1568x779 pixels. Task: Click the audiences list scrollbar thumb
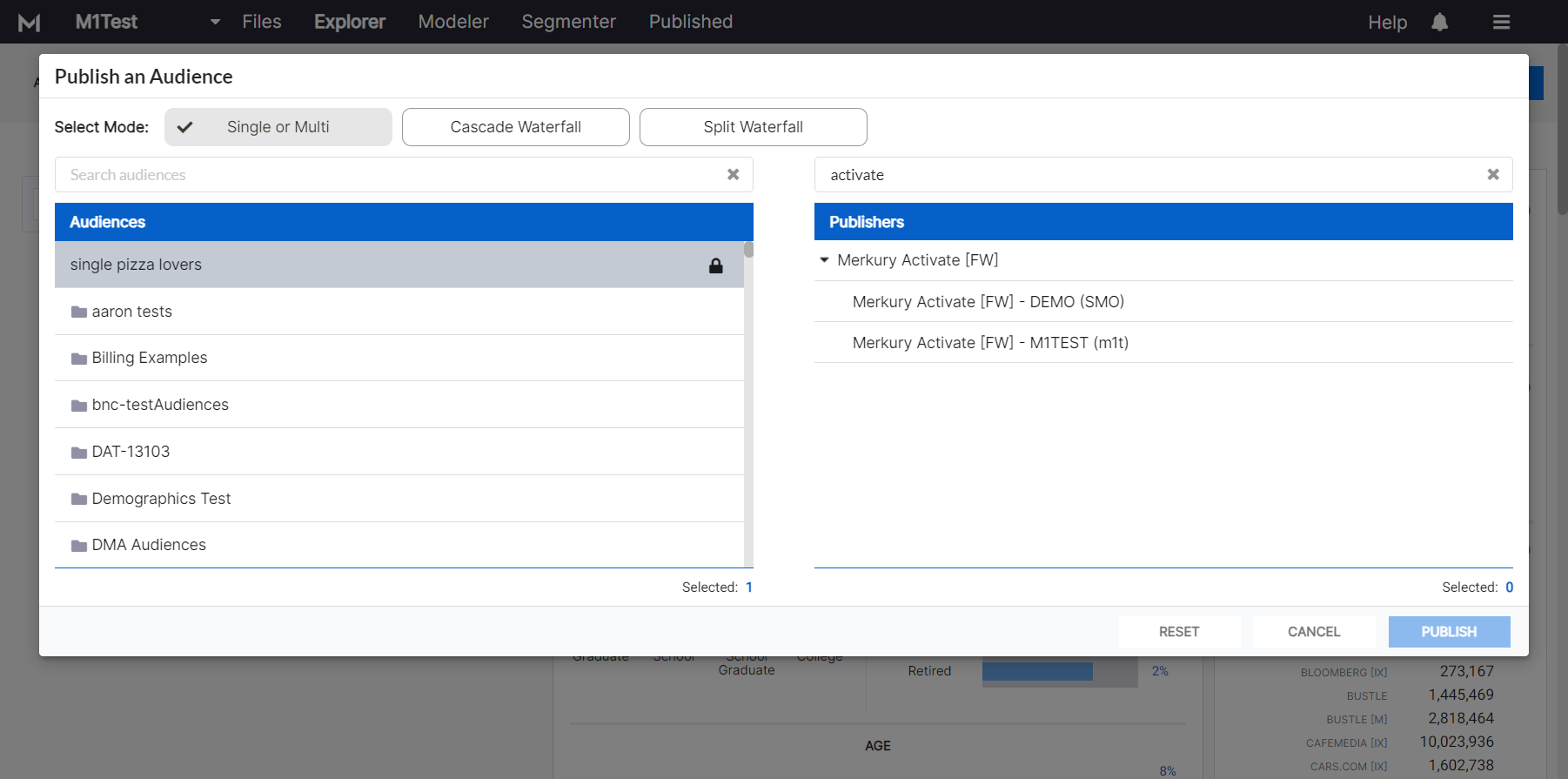pos(748,250)
